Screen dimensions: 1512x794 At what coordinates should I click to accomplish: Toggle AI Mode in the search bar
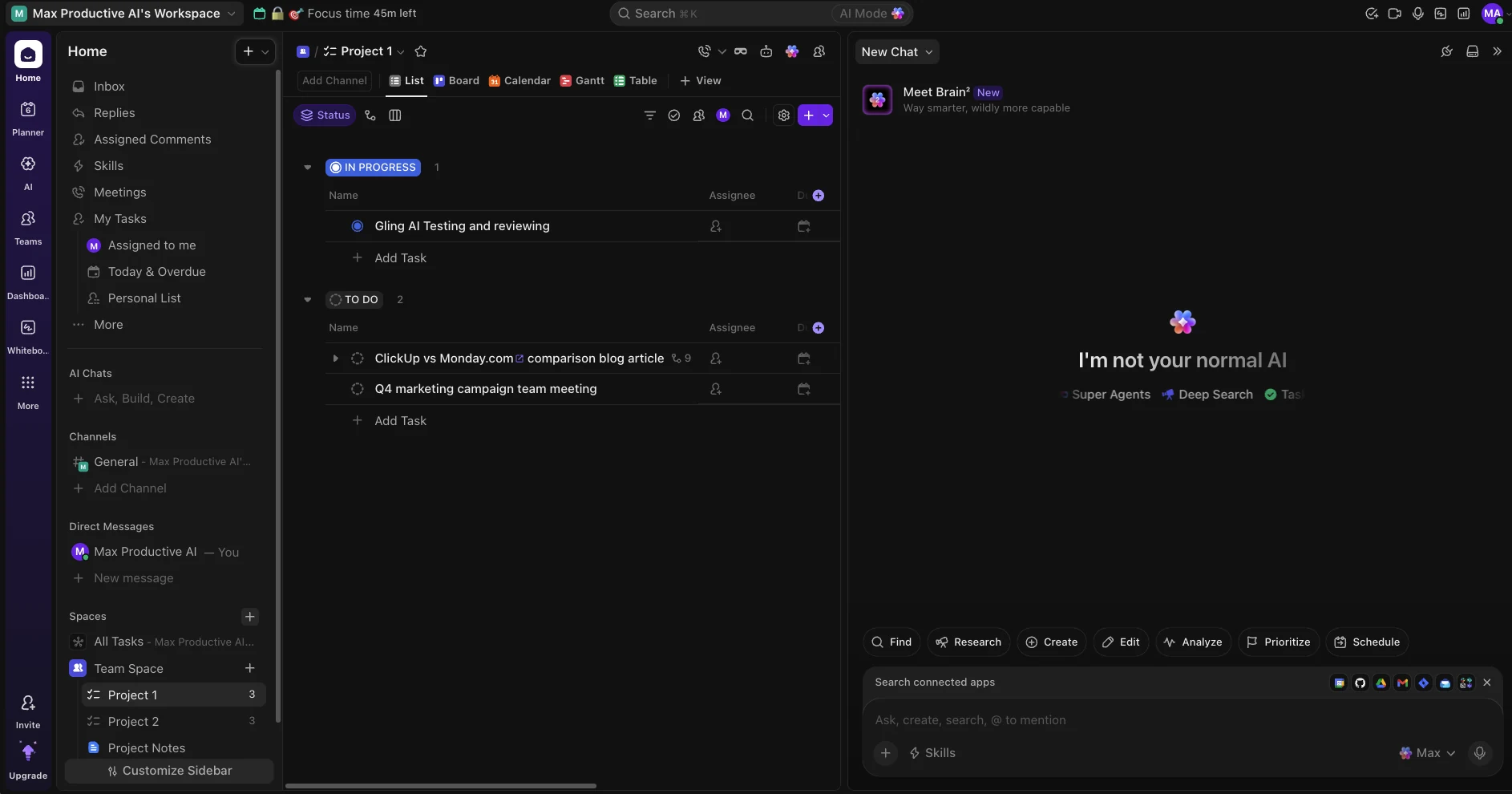871,14
